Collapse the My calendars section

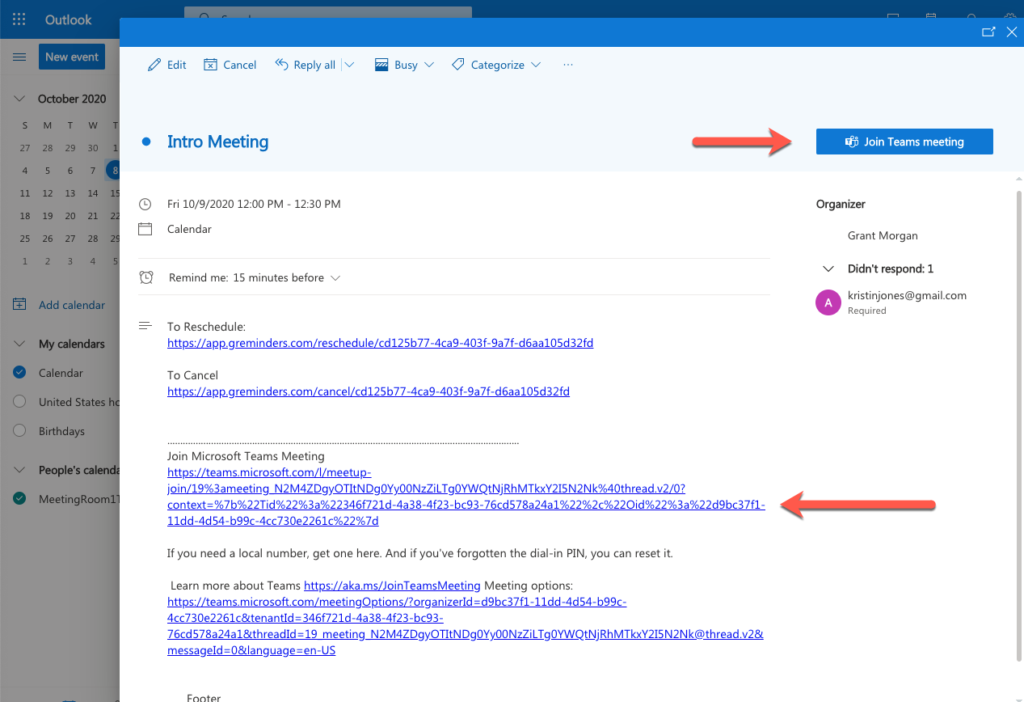tap(20, 343)
